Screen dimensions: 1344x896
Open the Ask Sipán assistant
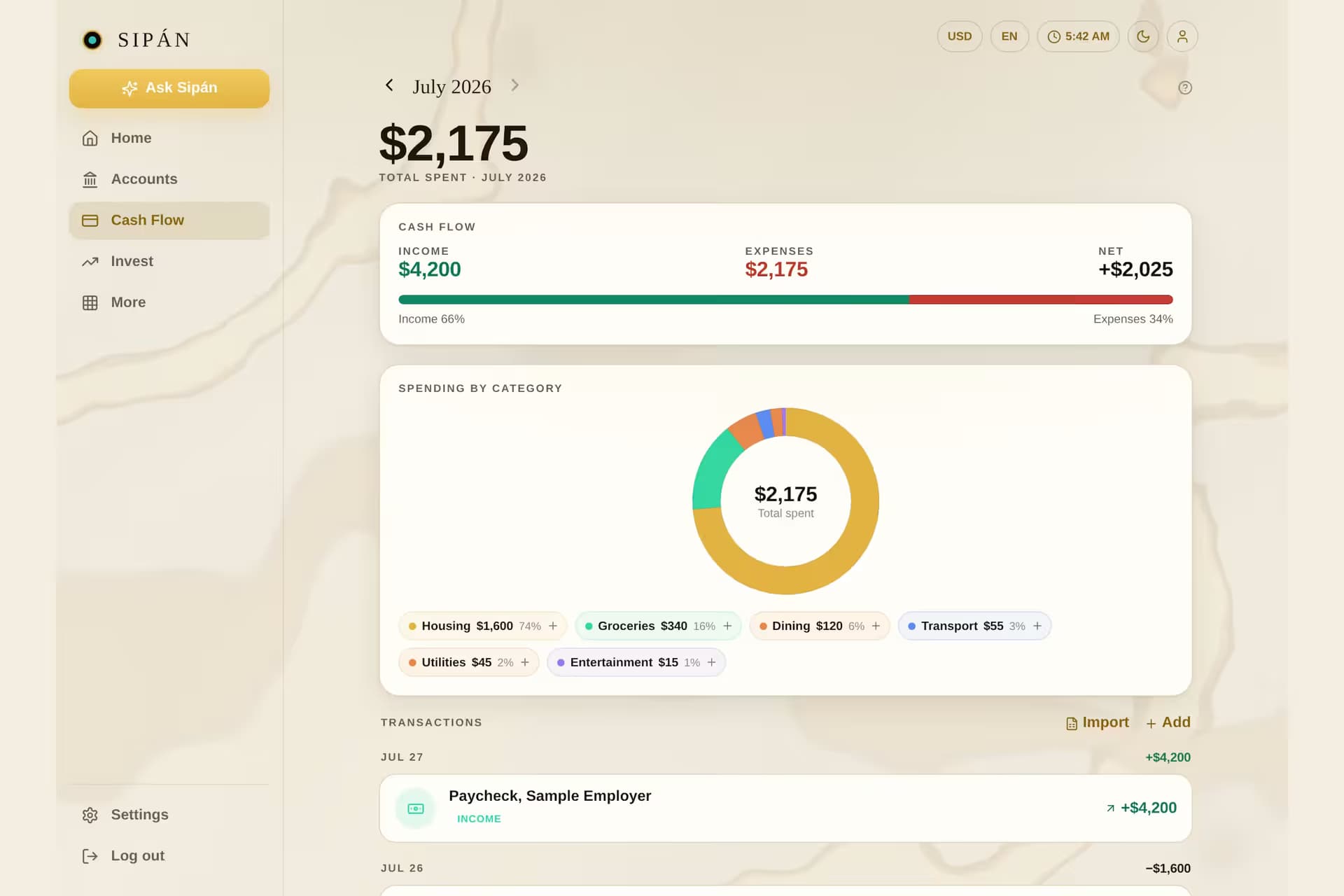tap(169, 88)
